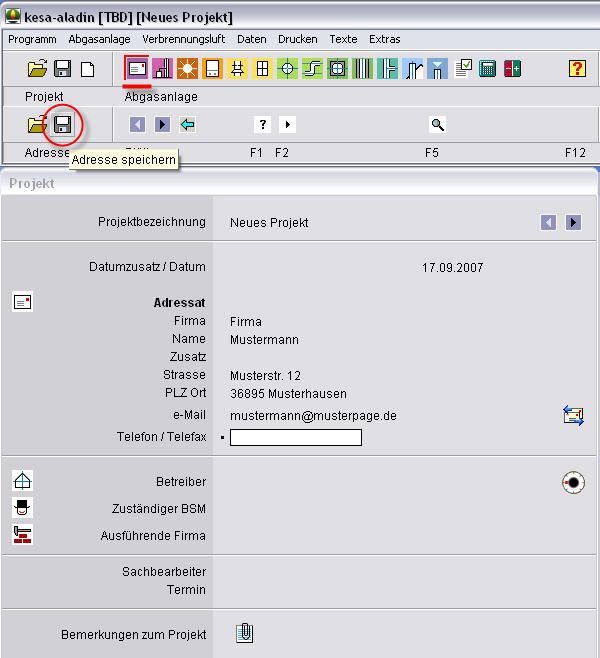The height and width of the screenshot is (658, 600).
Task: Click the e-mail transfer icon beside address
Action: (x=573, y=416)
